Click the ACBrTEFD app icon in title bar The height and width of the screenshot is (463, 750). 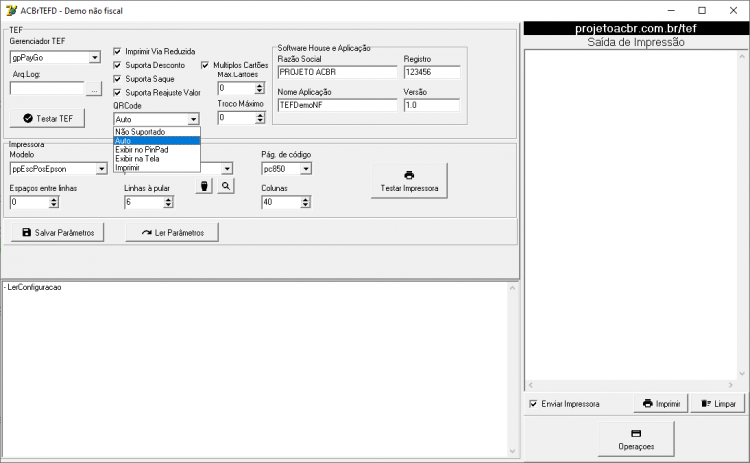tap(11, 11)
